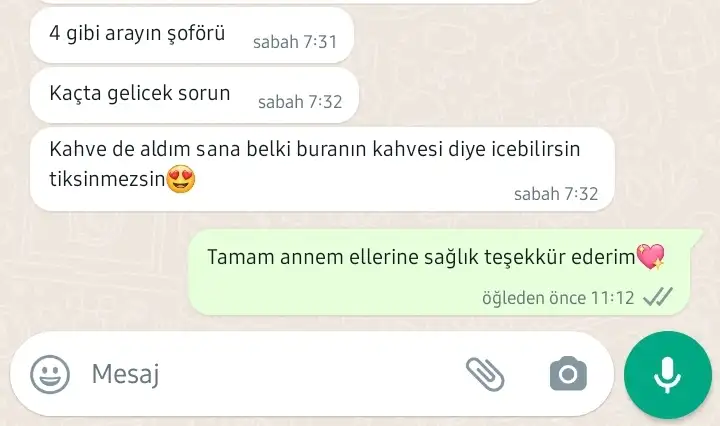This screenshot has width=720, height=426.
Task: Tap the timestamp on the Kahve message
Action: [x=556, y=194]
